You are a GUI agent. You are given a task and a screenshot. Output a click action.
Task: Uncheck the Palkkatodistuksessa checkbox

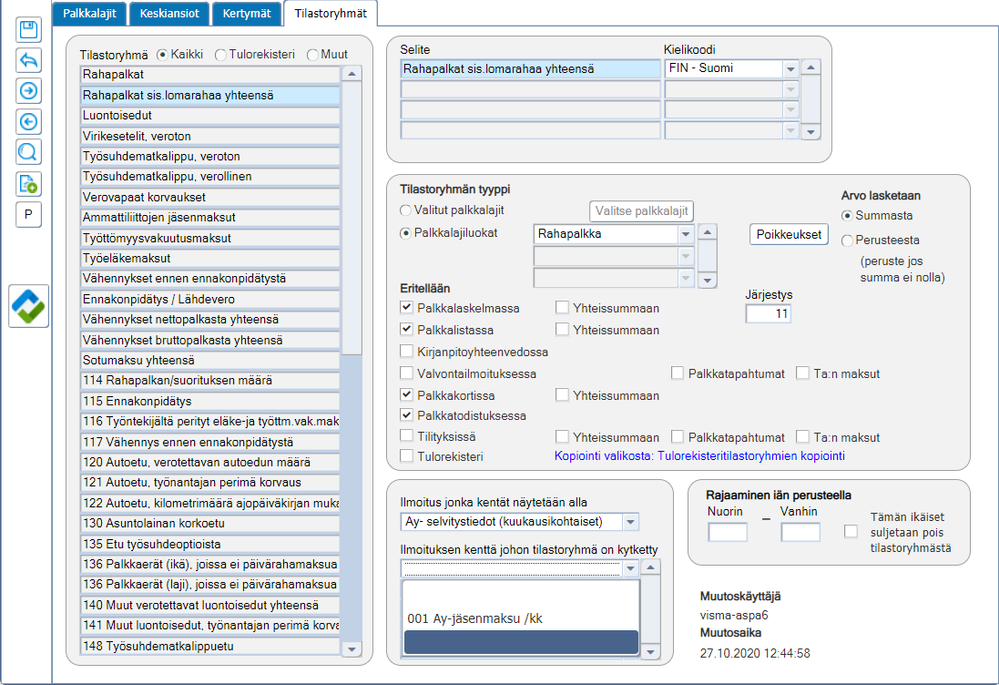[406, 415]
